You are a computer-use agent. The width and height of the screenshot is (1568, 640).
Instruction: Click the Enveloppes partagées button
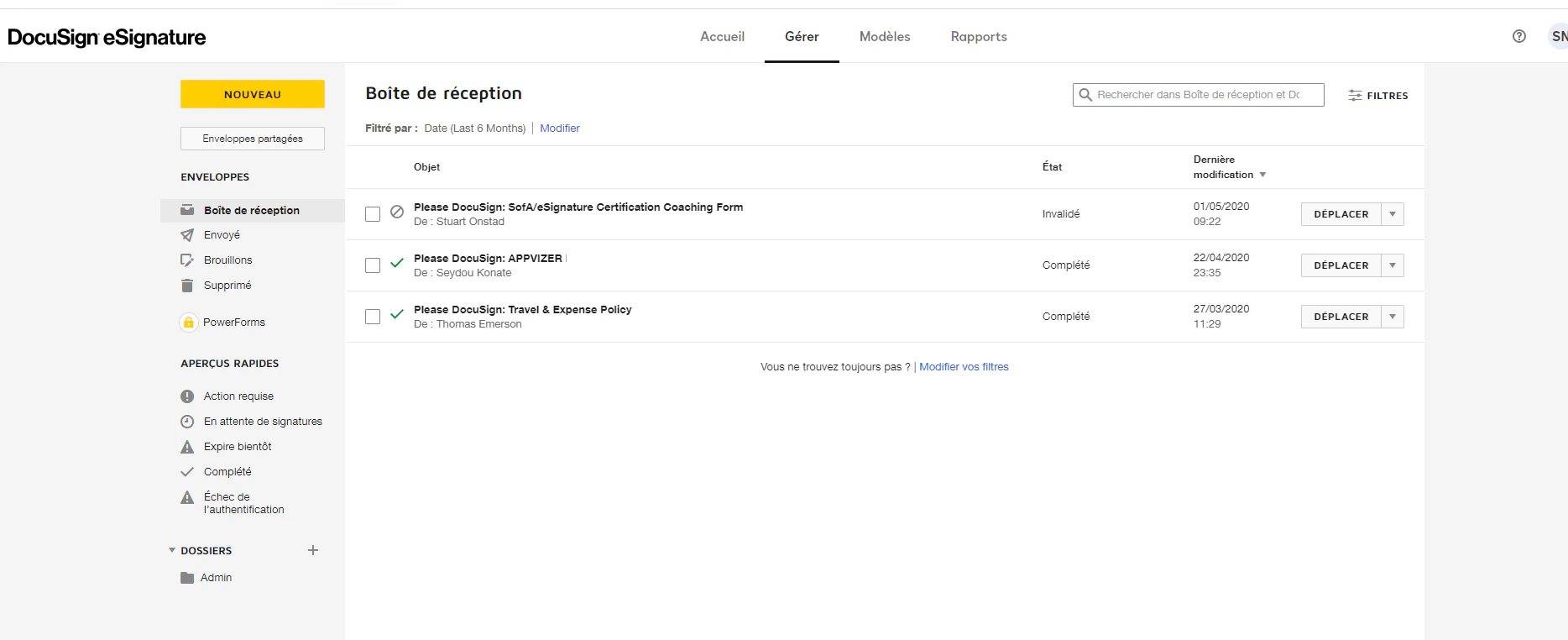[253, 139]
